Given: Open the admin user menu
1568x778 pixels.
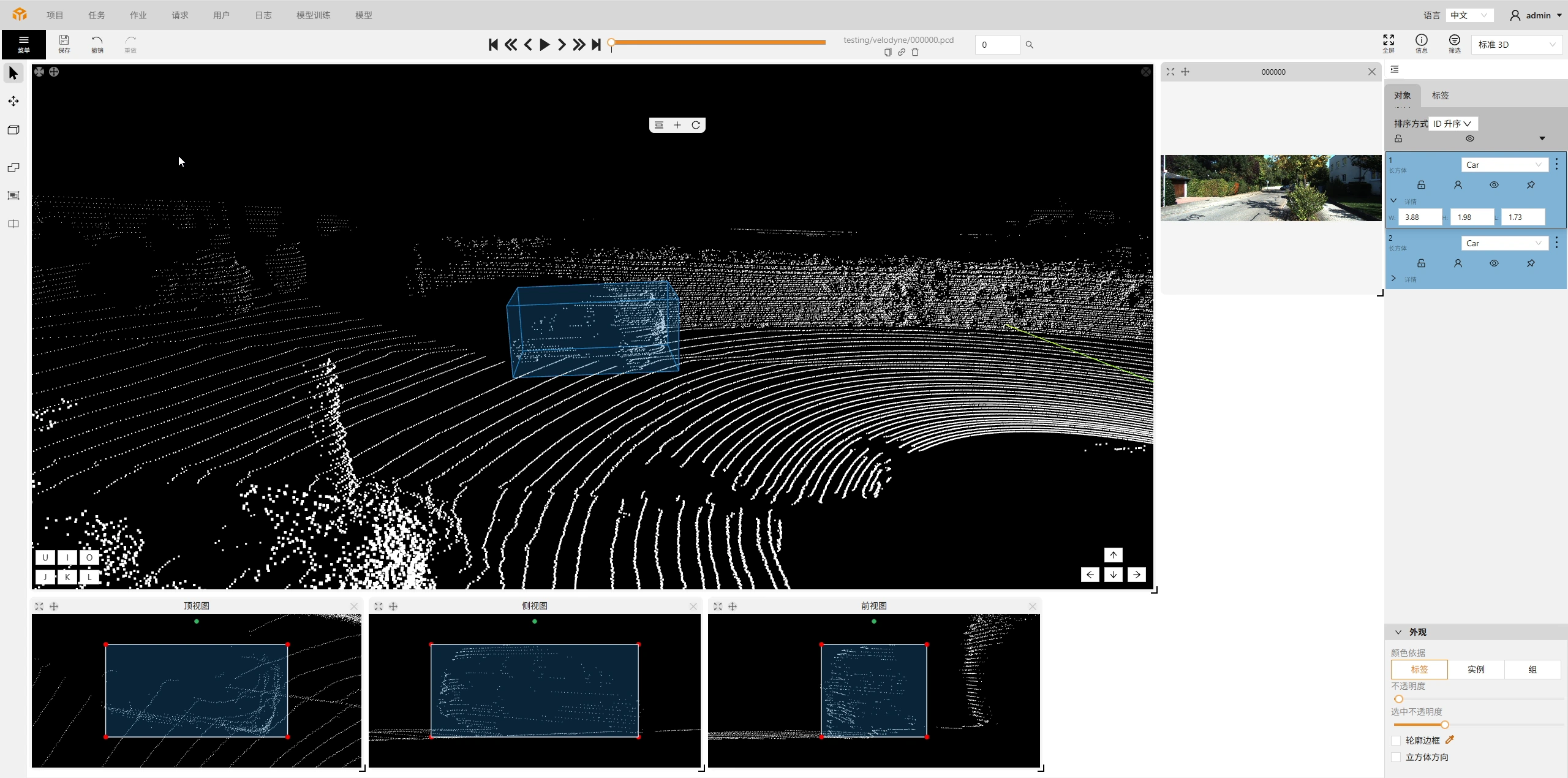Looking at the screenshot, I should coord(1537,15).
